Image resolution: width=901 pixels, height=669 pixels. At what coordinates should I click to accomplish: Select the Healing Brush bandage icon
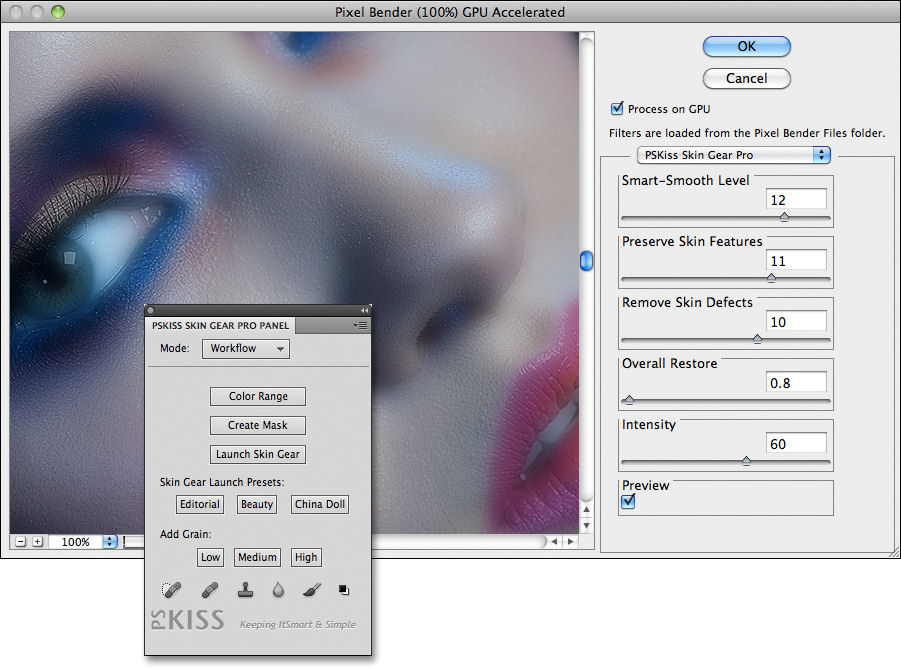tap(210, 590)
